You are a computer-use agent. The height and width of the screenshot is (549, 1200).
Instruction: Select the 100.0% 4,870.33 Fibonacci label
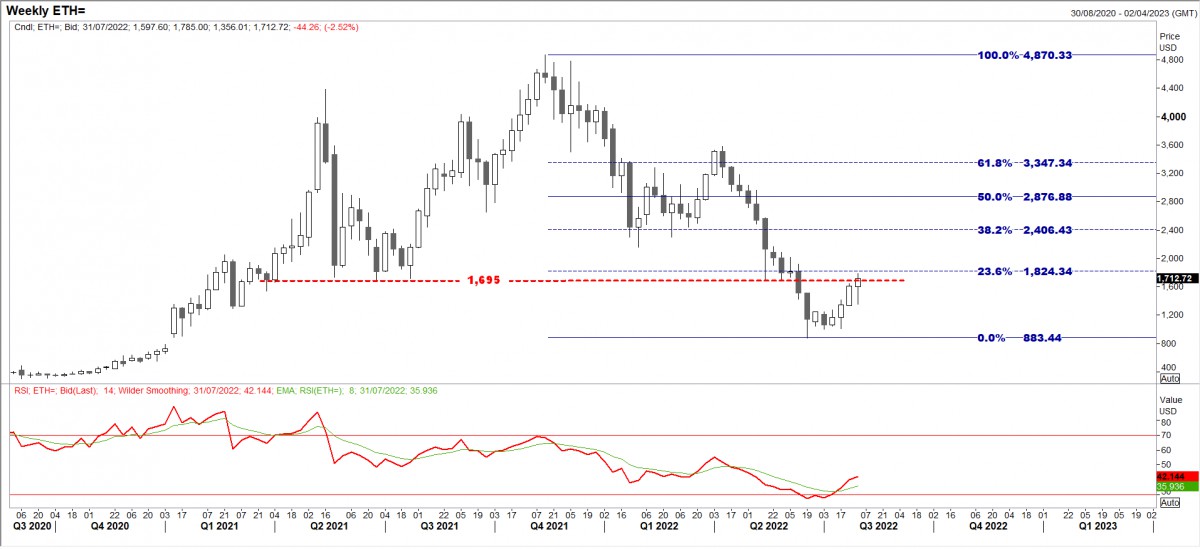pos(1024,55)
